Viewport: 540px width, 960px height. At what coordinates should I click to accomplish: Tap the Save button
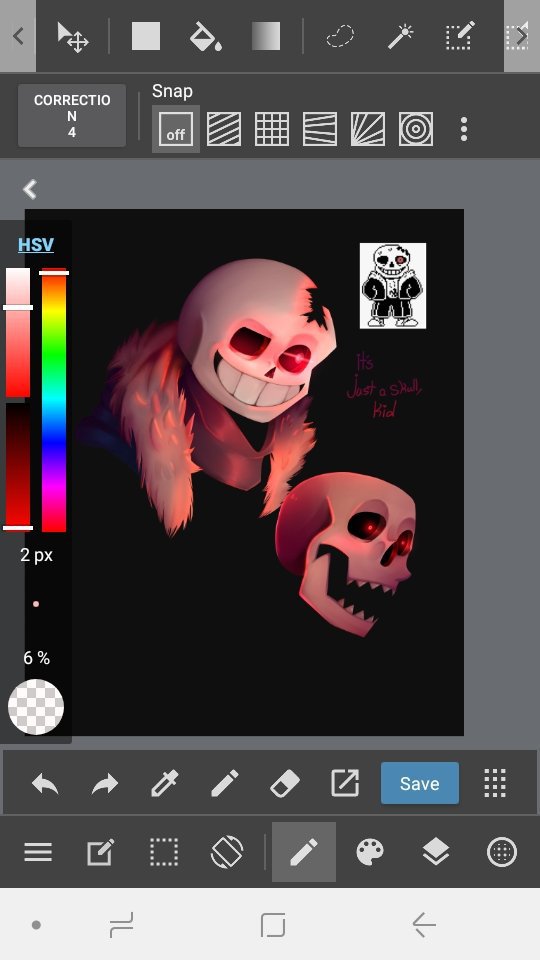[x=419, y=783]
